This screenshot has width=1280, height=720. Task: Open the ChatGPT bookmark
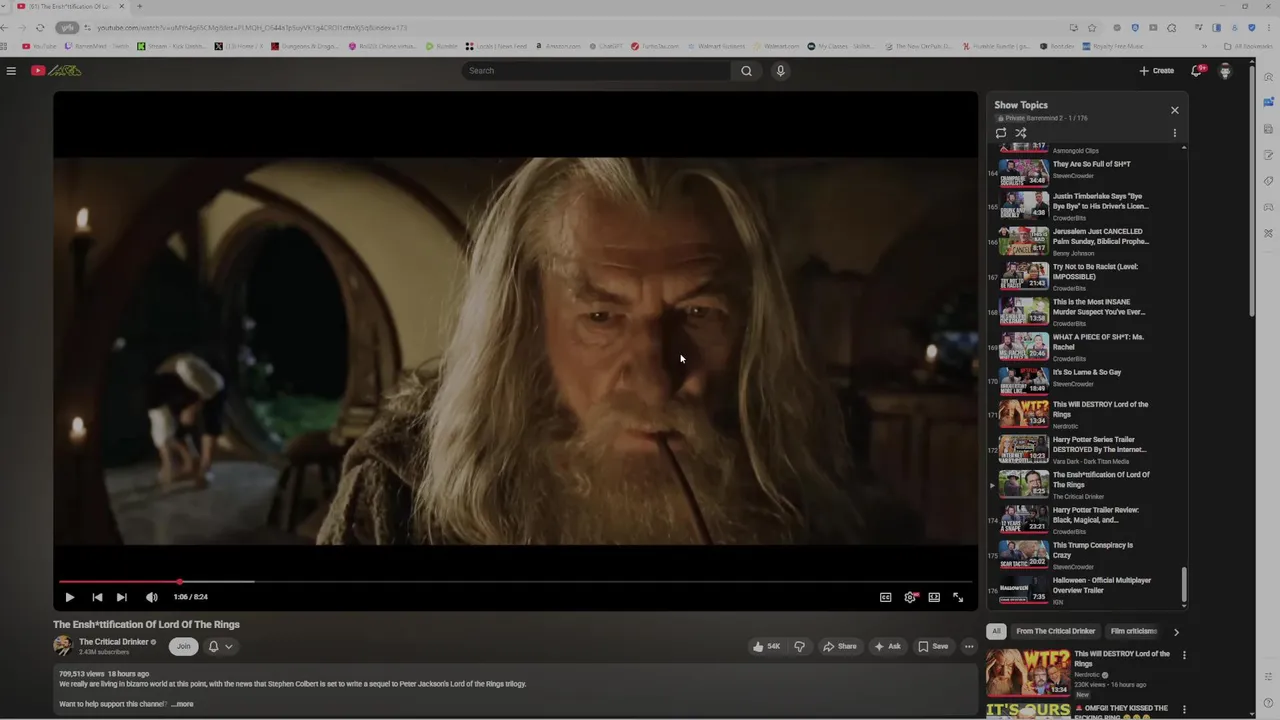point(606,46)
